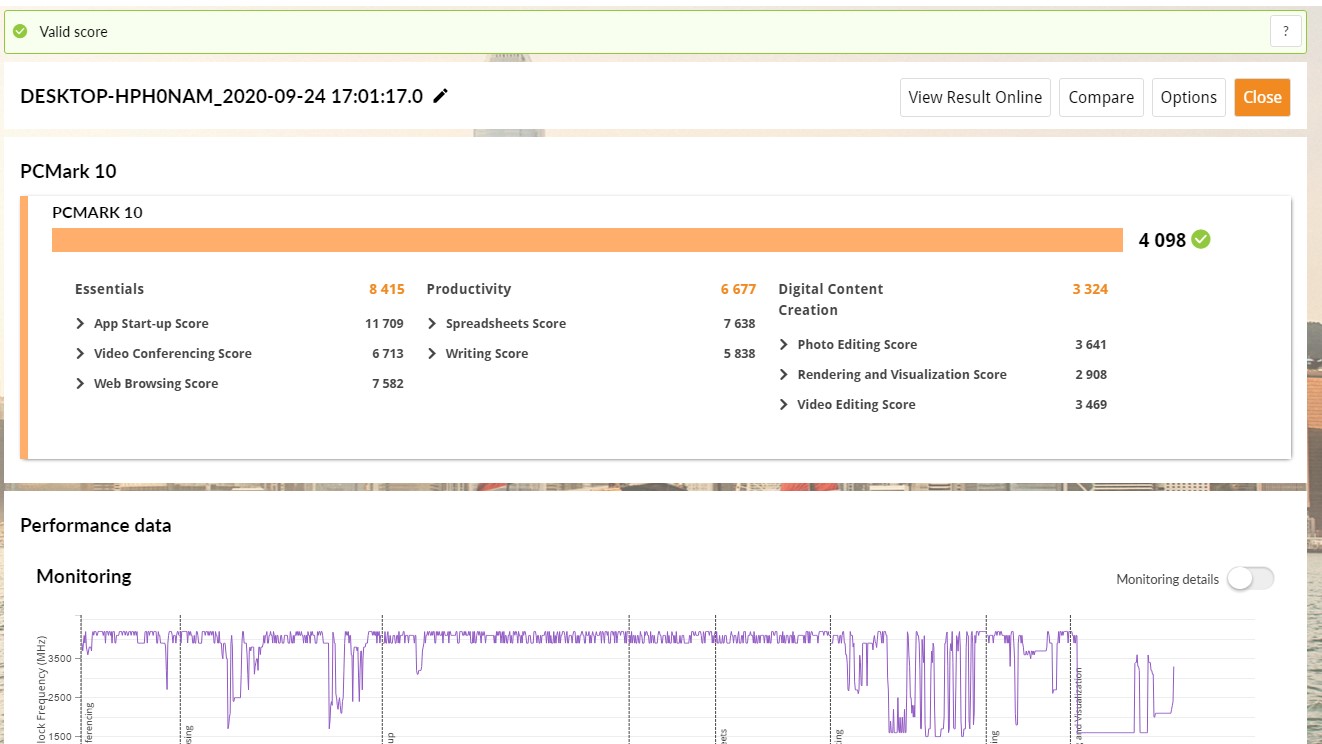Viewport: 1322px width, 744px height.
Task: Select the Essentials score value 8 415
Action: tap(387, 289)
